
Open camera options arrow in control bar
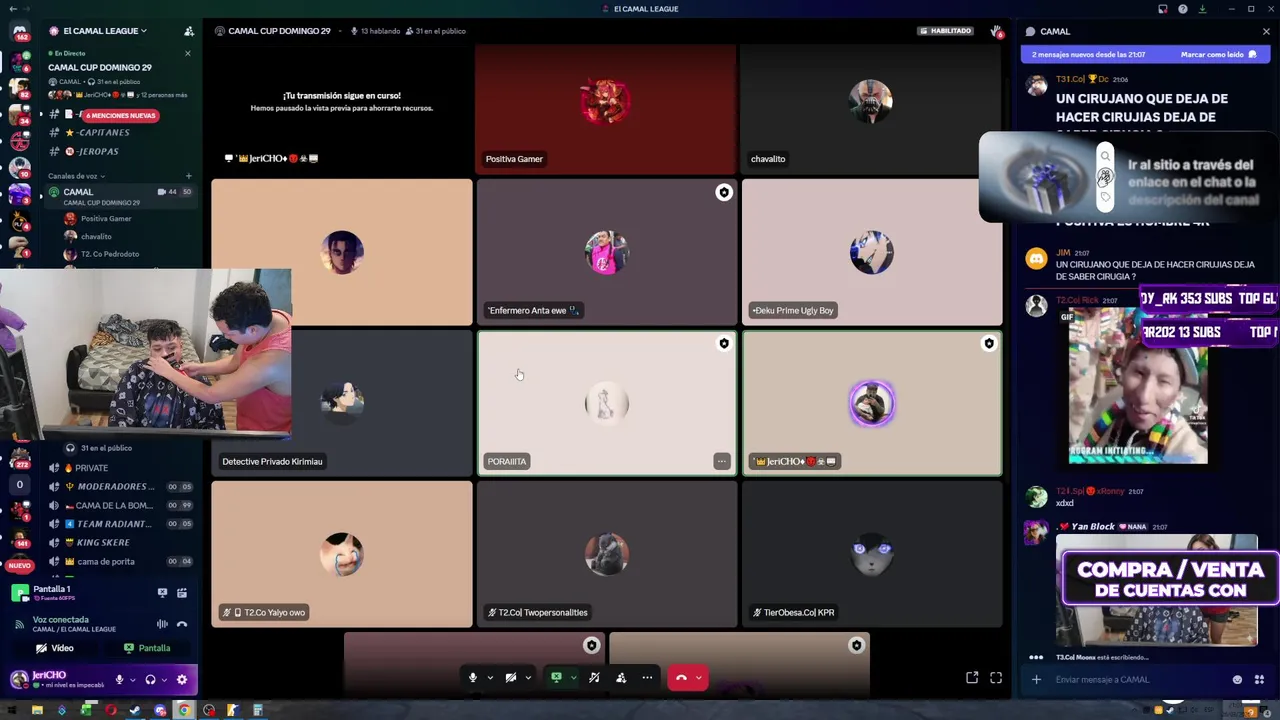pos(528,678)
